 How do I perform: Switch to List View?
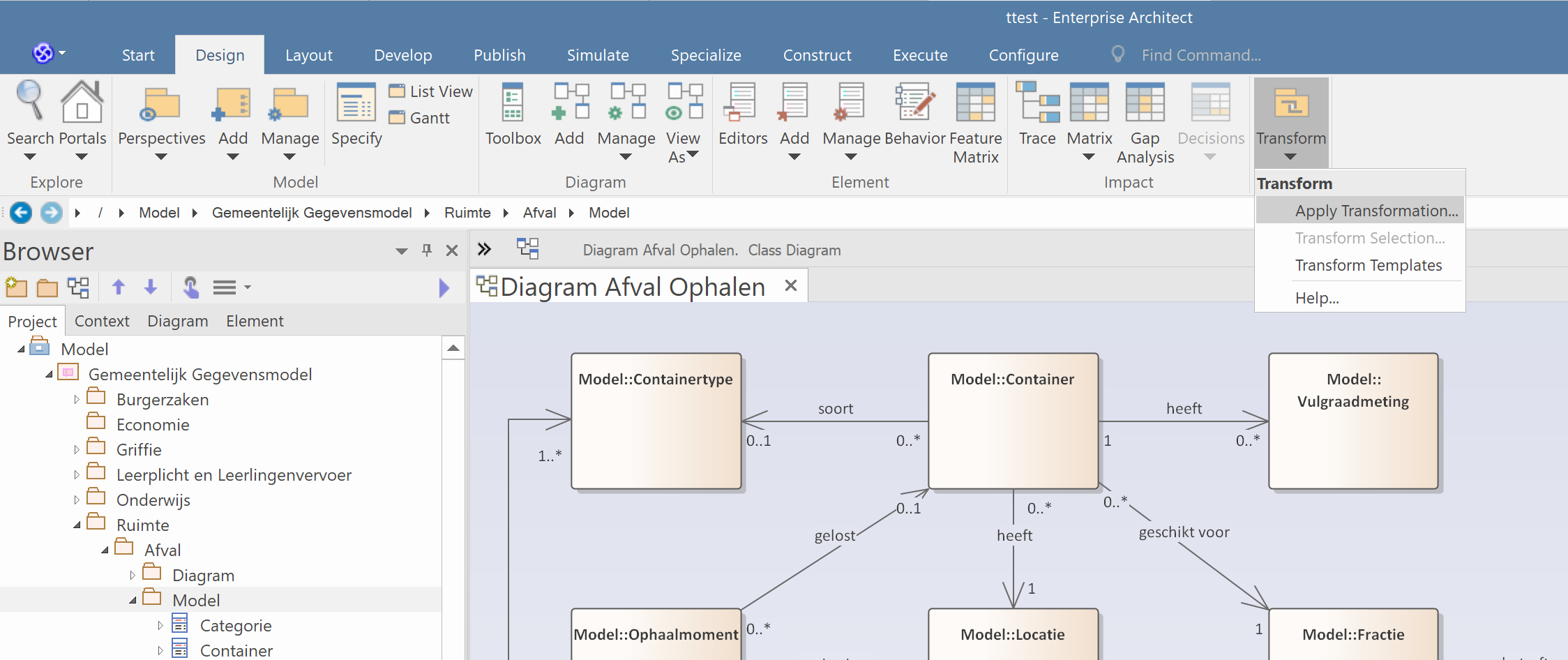point(432,91)
